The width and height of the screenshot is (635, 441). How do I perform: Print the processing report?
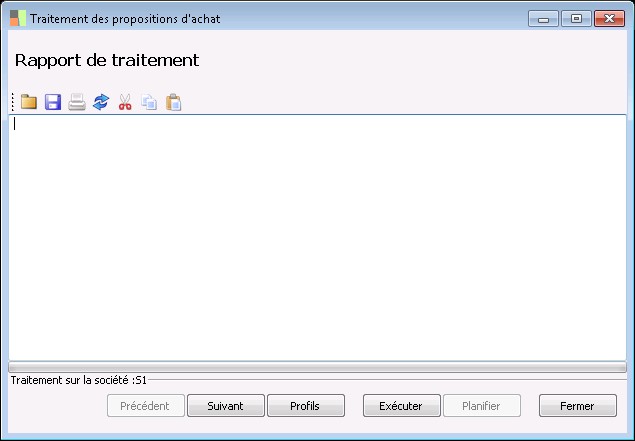(77, 102)
